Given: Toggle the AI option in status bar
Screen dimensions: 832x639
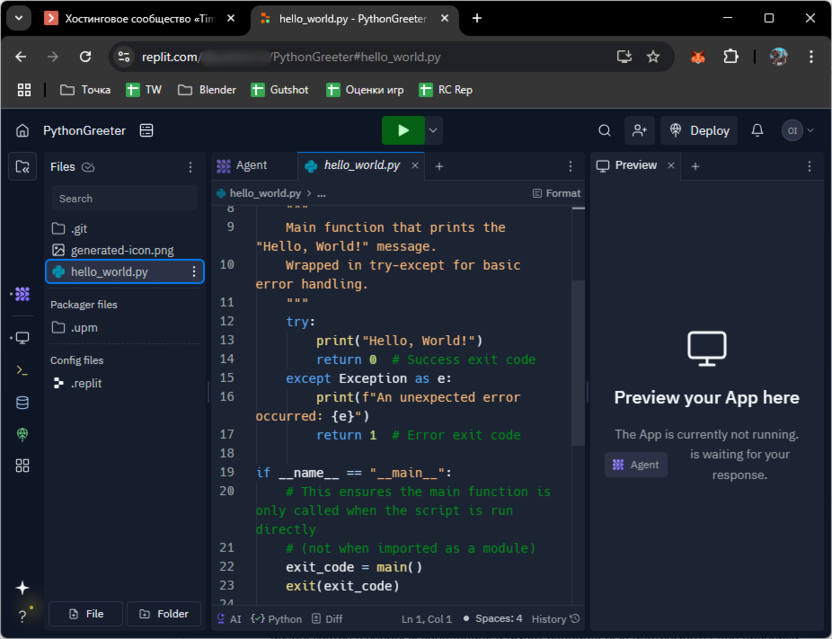Looking at the screenshot, I should pyautogui.click(x=229, y=619).
